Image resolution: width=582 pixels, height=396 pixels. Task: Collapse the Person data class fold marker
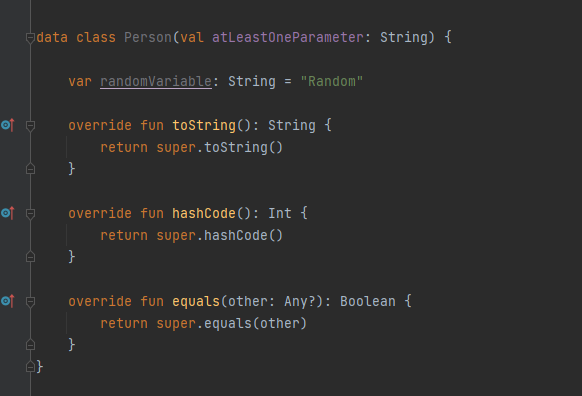pyautogui.click(x=30, y=37)
